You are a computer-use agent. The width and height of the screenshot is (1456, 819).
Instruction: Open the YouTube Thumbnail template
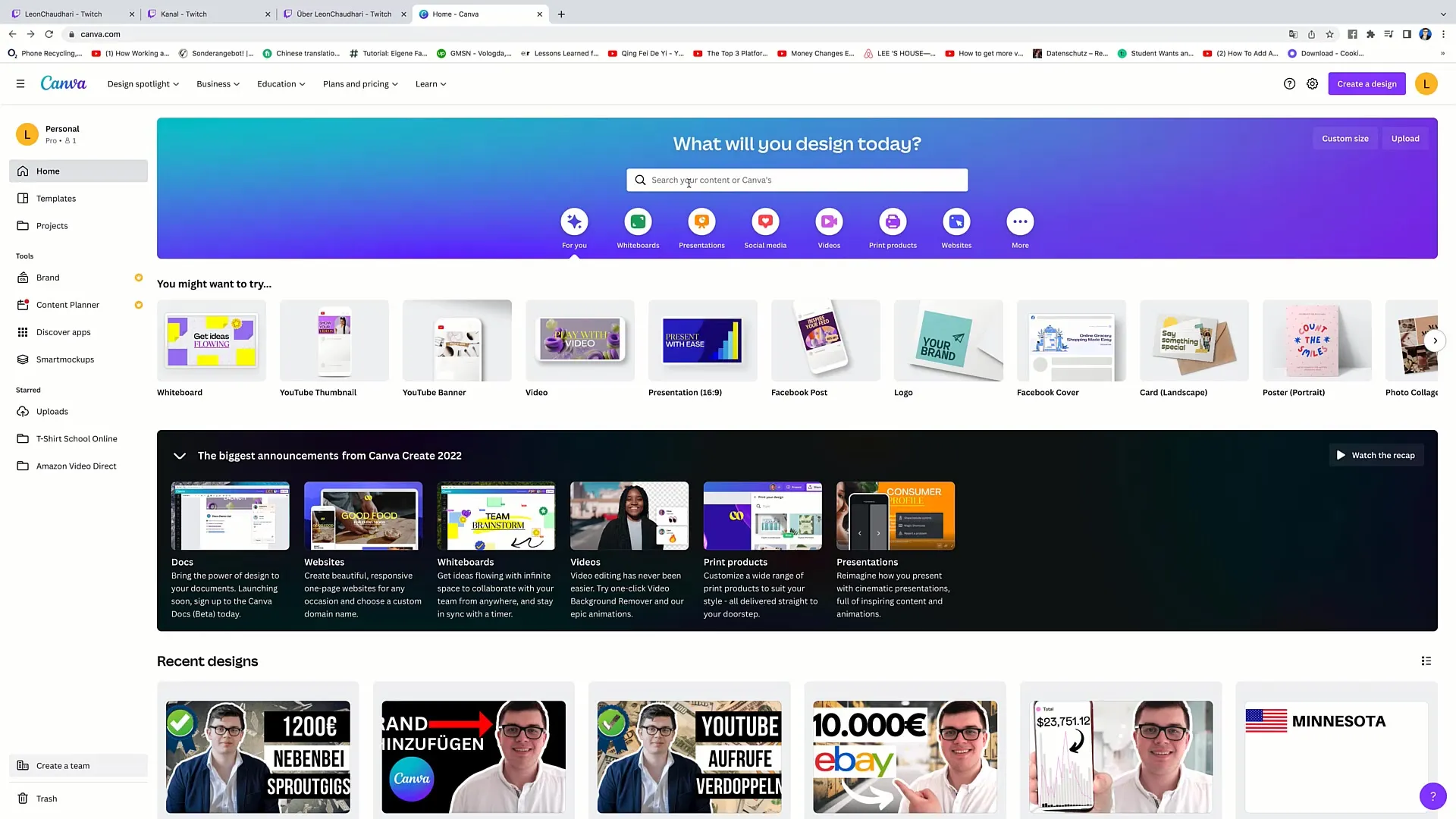coord(334,340)
